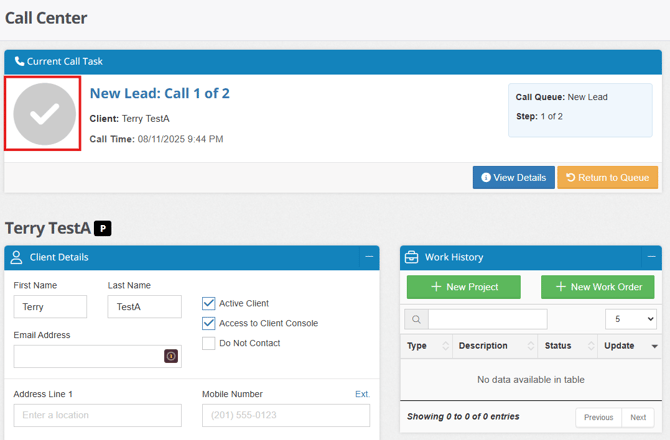670x440 pixels.
Task: Enable the Do Not Contact checkbox
Action: click(x=209, y=343)
